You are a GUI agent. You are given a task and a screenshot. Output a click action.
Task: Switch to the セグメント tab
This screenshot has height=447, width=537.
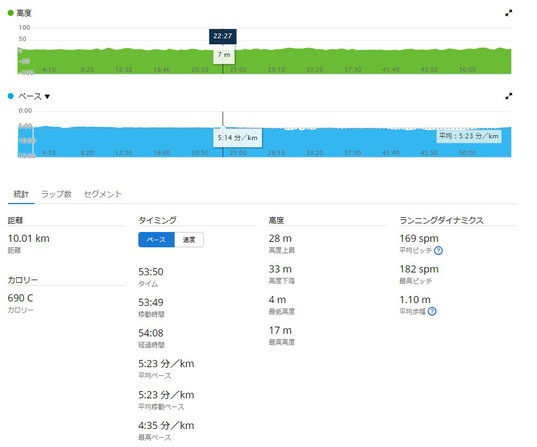[103, 194]
